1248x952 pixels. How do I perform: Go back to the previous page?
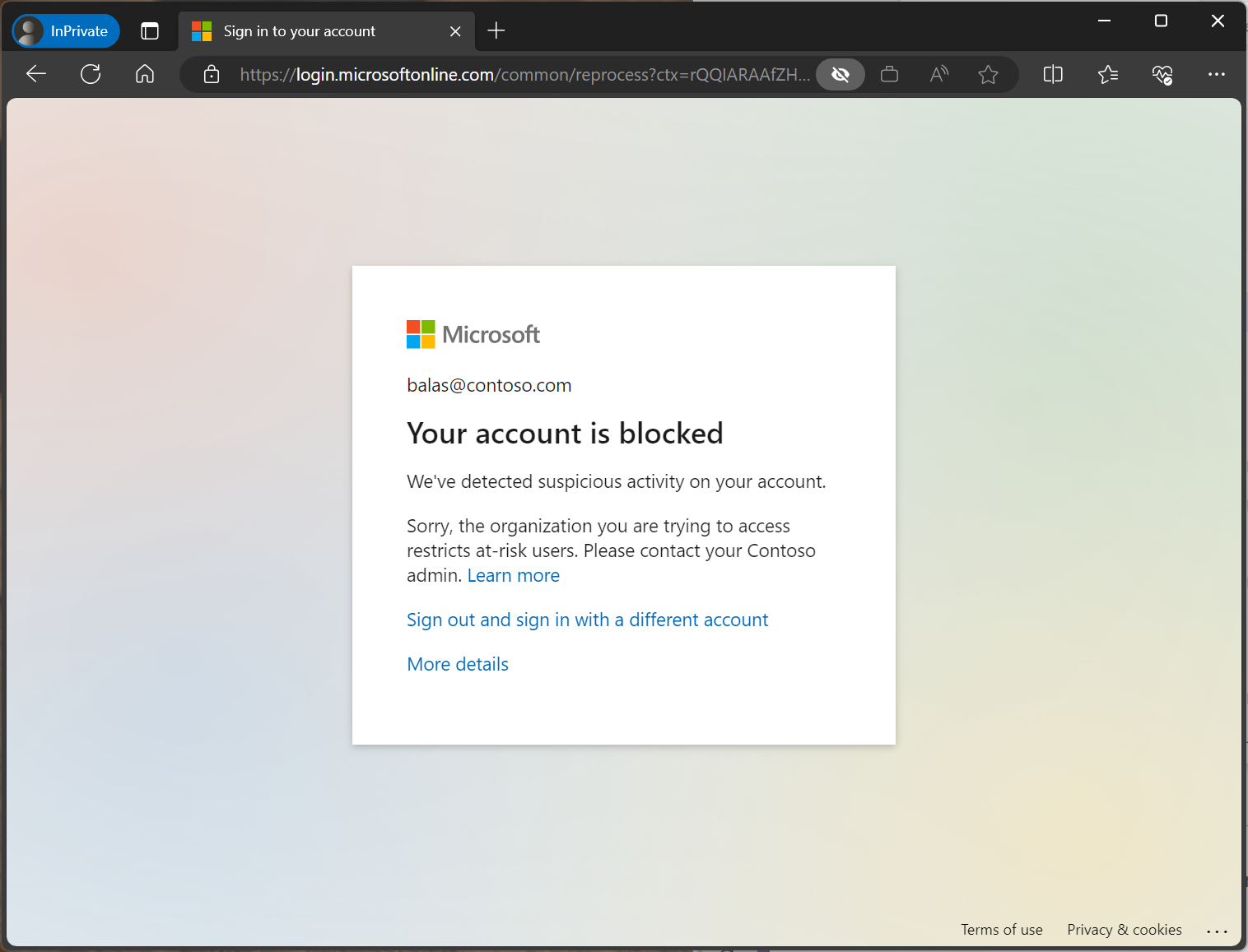pyautogui.click(x=36, y=74)
